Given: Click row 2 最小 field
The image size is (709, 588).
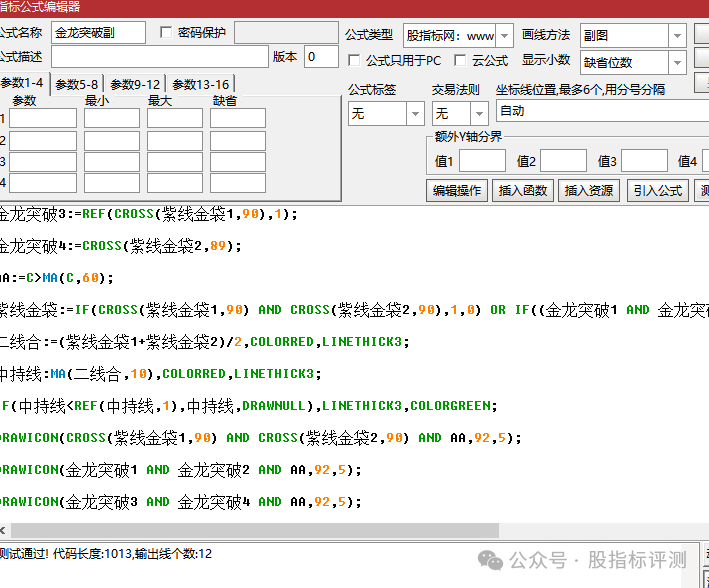Looking at the screenshot, I should click(x=112, y=141).
